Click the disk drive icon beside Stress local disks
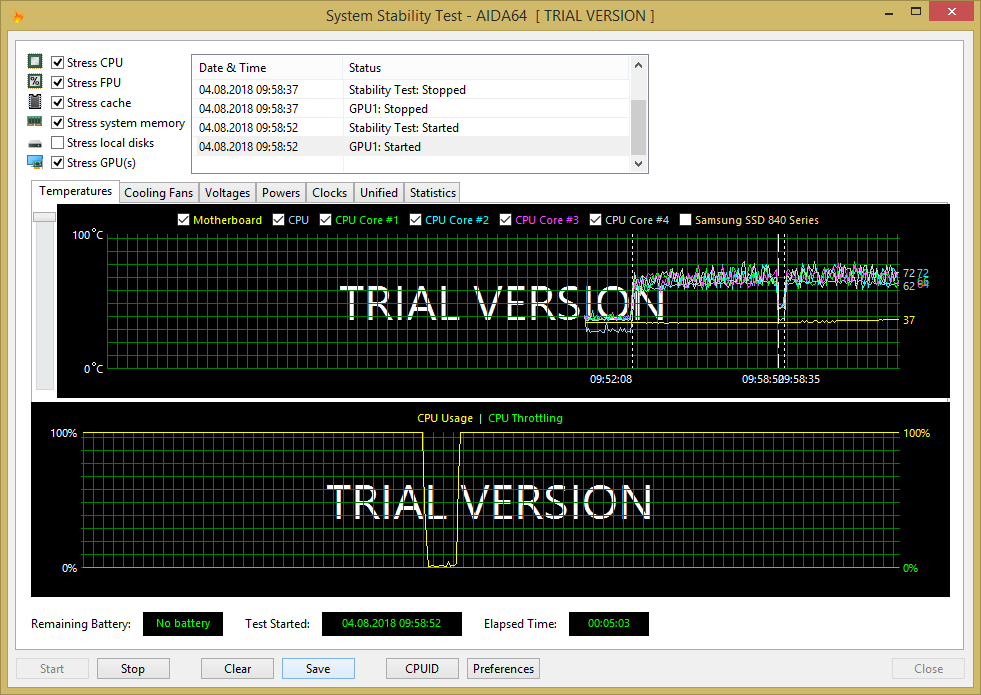This screenshot has width=981, height=695. pos(35,144)
